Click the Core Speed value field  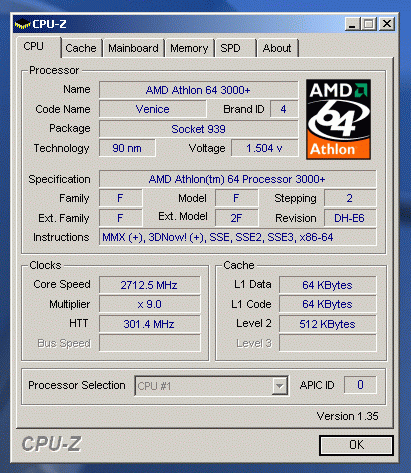pos(150,285)
